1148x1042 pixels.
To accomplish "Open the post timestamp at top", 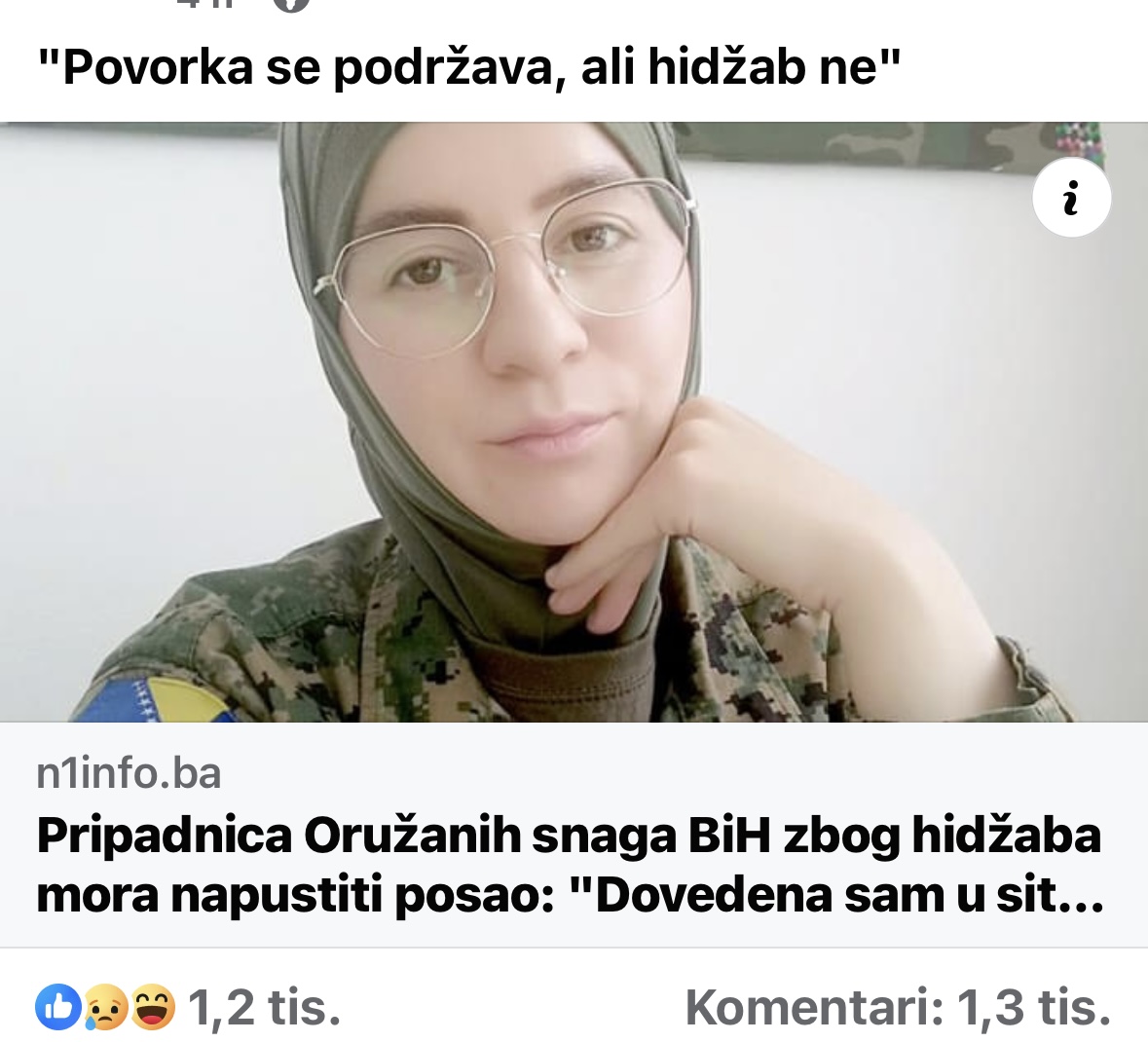I will coord(206,5).
